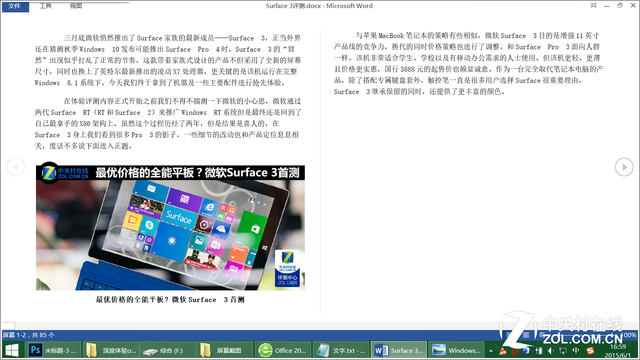Select the image caption 最优价格的全能平板？微软Surface 3首测
The width and height of the screenshot is (640, 360).
(x=170, y=300)
